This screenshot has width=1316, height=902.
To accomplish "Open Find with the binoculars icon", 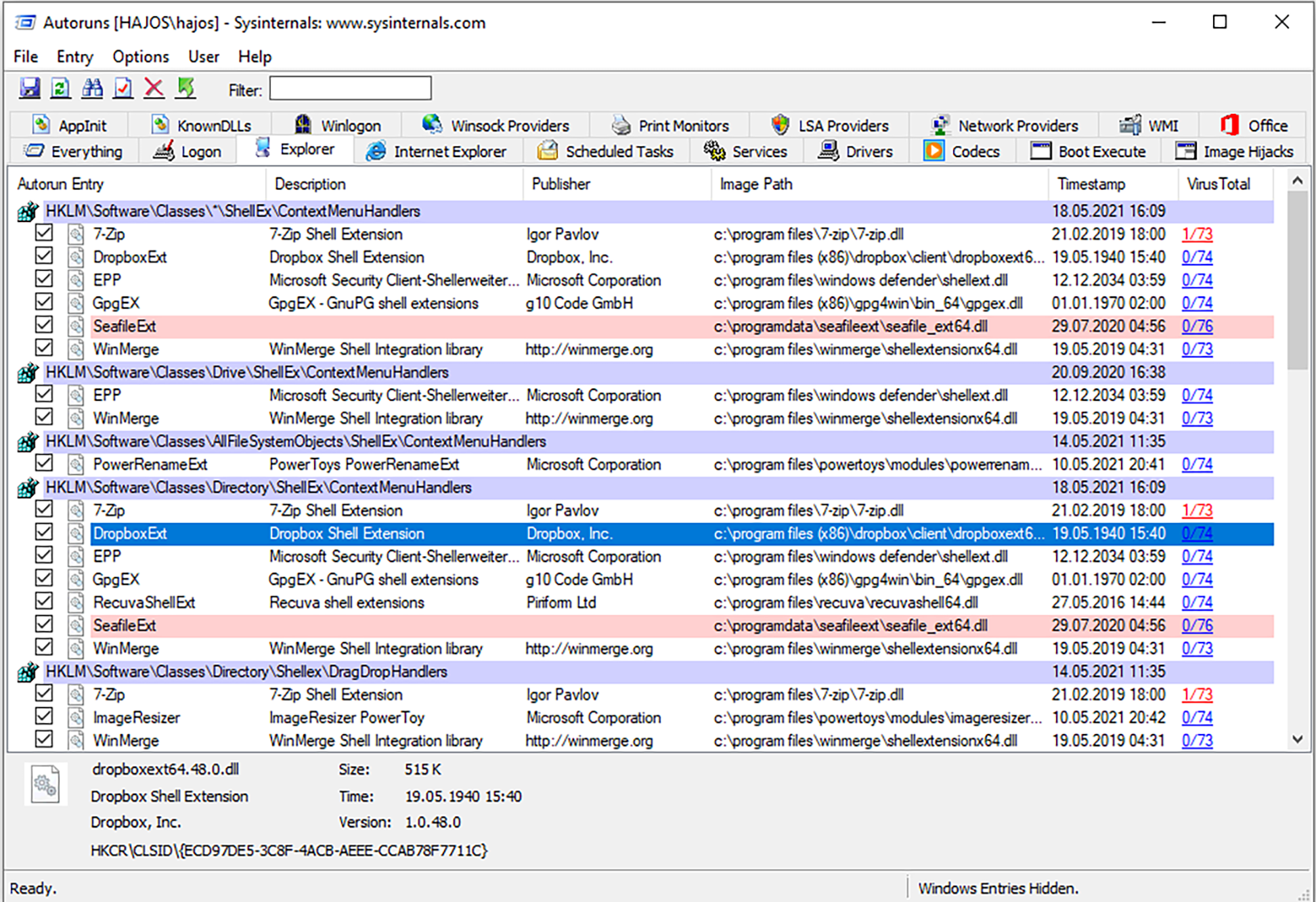I will [92, 88].
